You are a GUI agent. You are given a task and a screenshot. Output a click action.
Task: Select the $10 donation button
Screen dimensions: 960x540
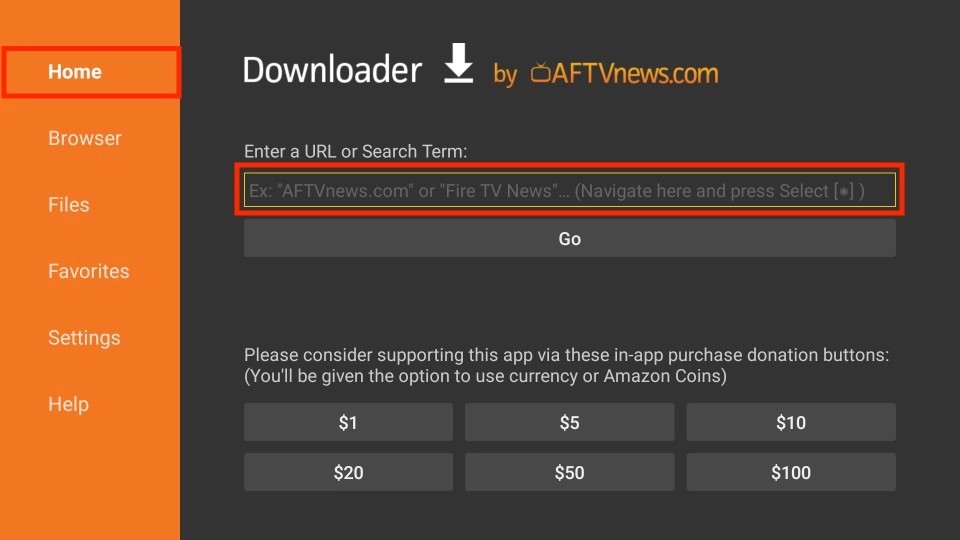point(791,422)
